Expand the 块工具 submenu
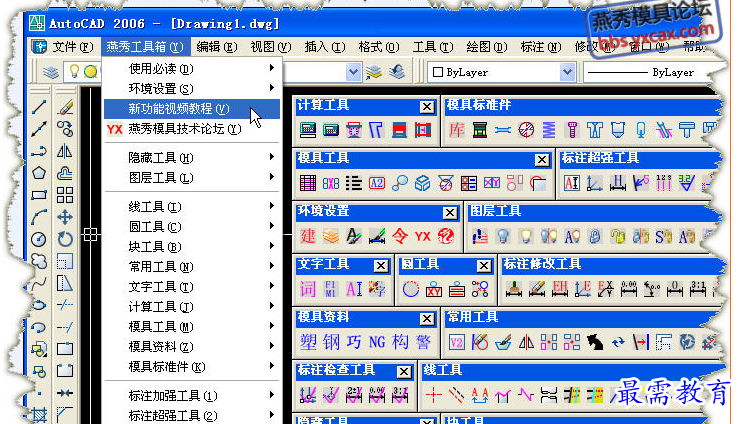 192,247
